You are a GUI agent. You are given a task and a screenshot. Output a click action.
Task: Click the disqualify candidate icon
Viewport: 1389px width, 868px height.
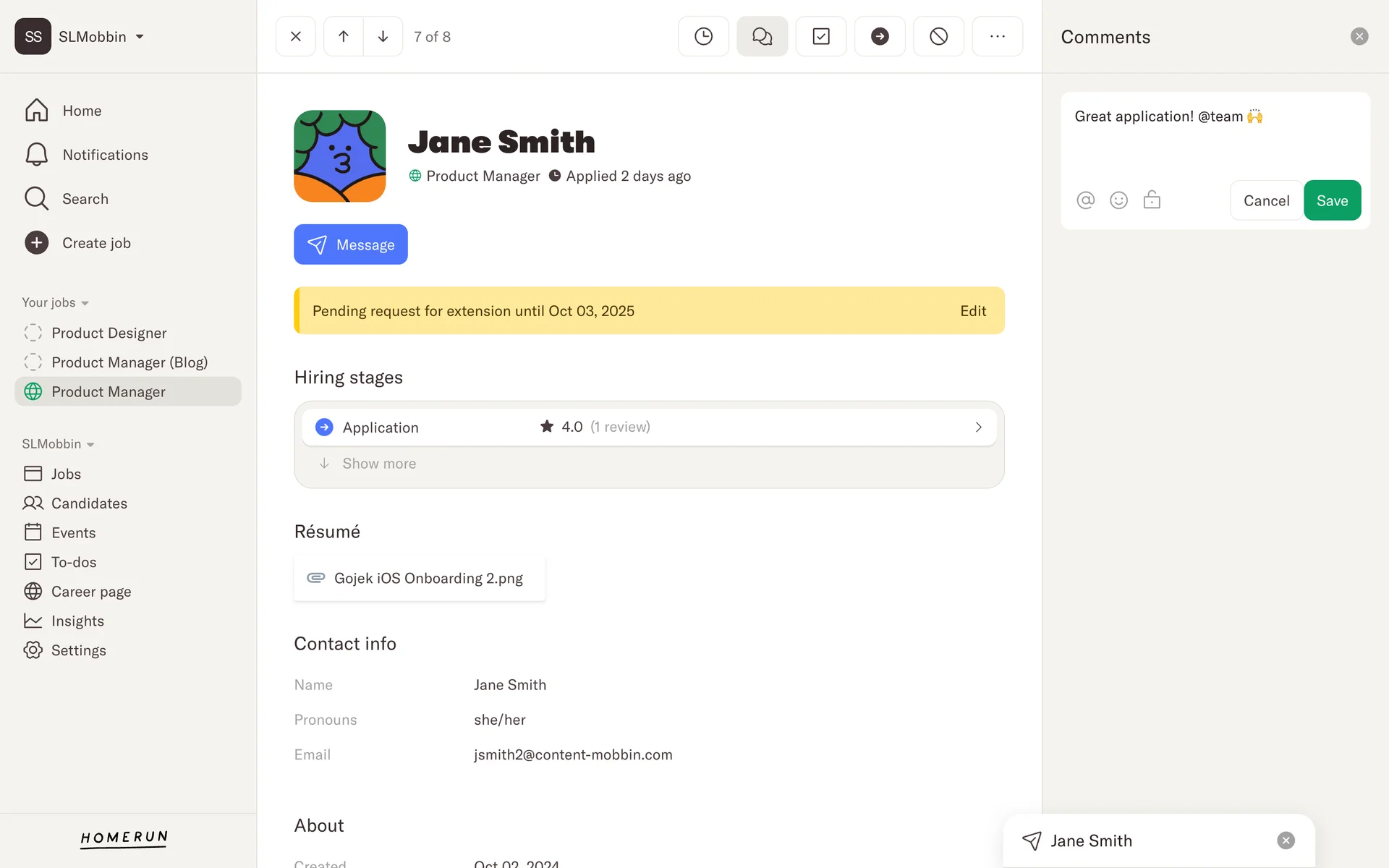938,36
